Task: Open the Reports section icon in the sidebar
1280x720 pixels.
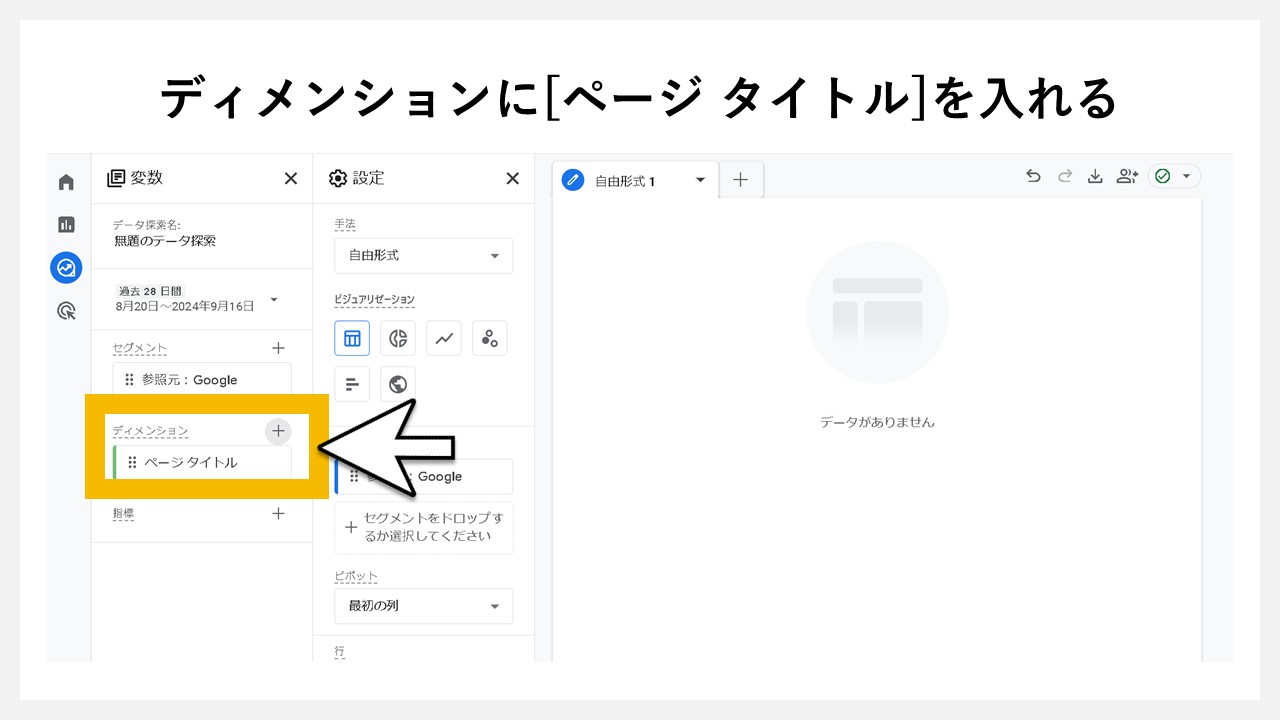Action: click(x=65, y=224)
